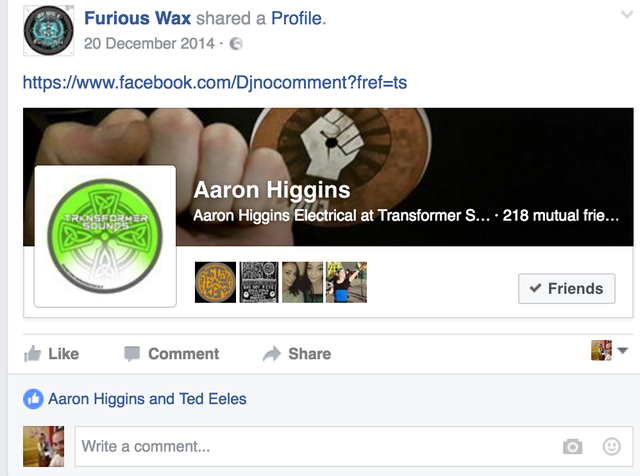Viewport: 640px width, 476px height.
Task: Open Furious Wax profile picture
Action: pos(49,31)
